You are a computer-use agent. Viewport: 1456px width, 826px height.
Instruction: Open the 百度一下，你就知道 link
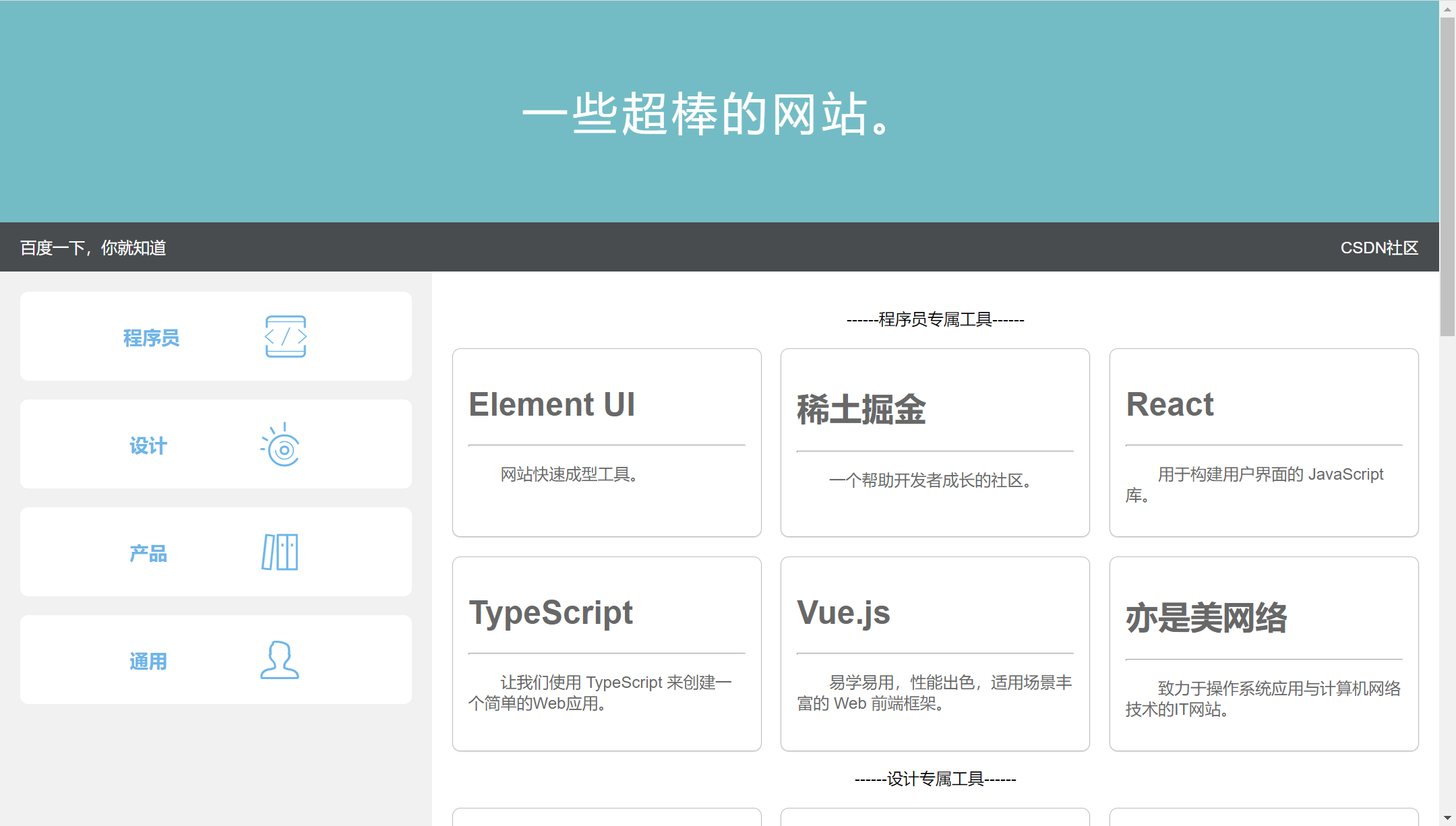pos(93,248)
